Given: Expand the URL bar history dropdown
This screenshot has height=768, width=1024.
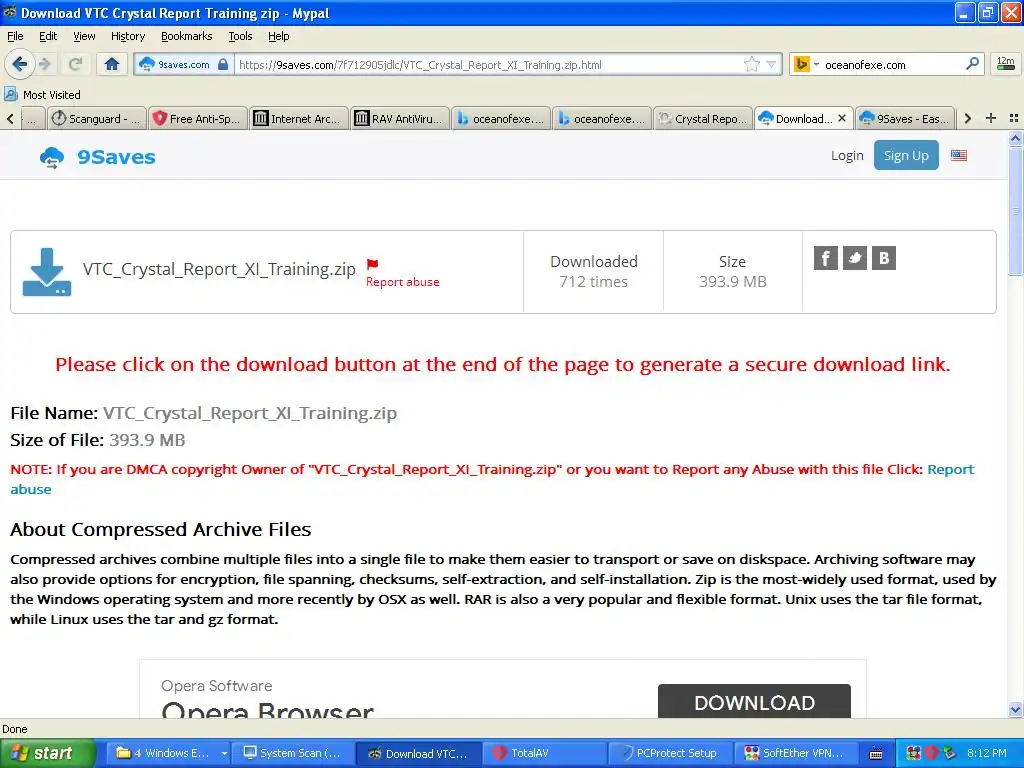Looking at the screenshot, I should [x=771, y=65].
